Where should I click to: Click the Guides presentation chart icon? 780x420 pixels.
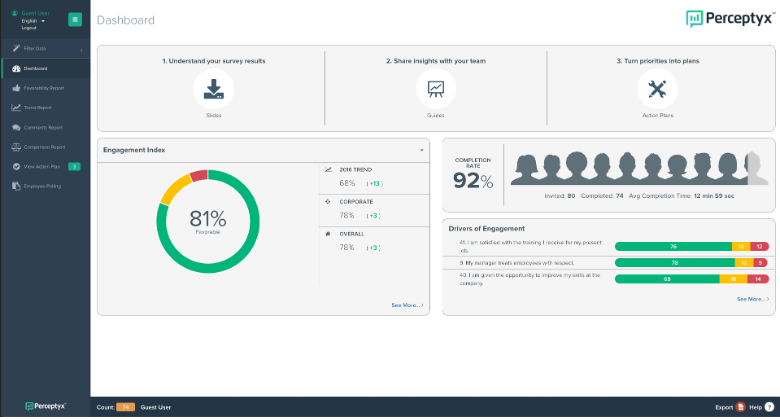(435, 89)
